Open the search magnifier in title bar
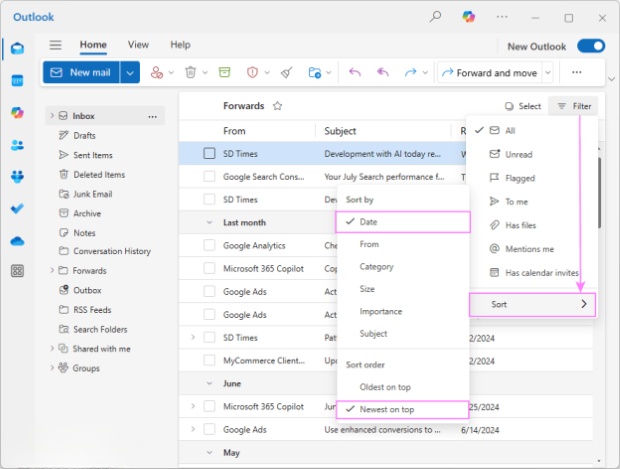620x469 pixels. (x=435, y=17)
